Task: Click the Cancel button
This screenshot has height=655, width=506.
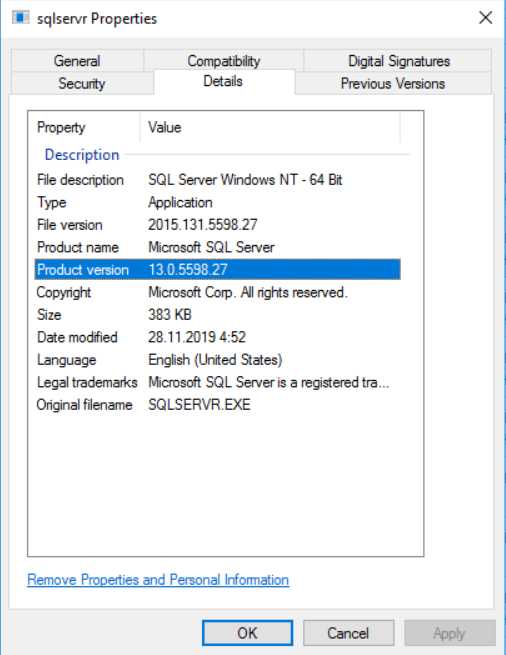Action: click(348, 633)
